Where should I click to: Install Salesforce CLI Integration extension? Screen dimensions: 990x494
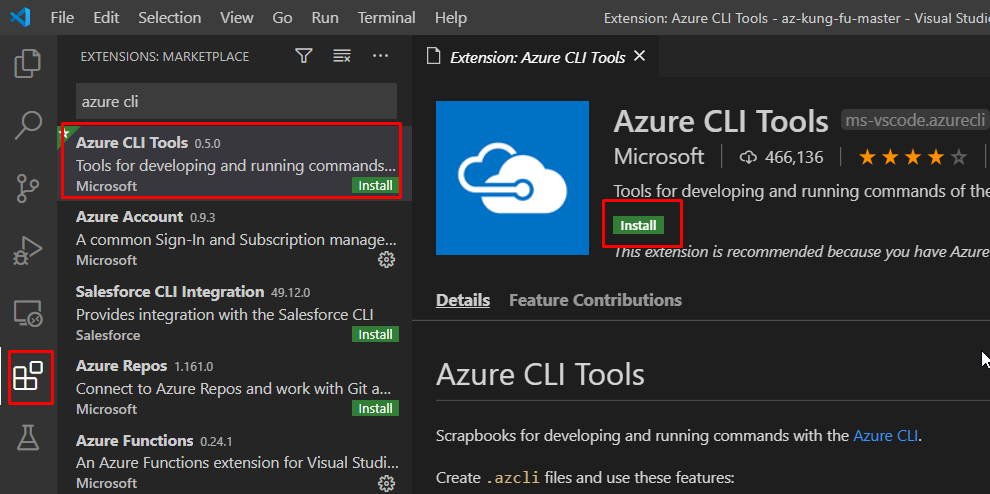click(375, 334)
